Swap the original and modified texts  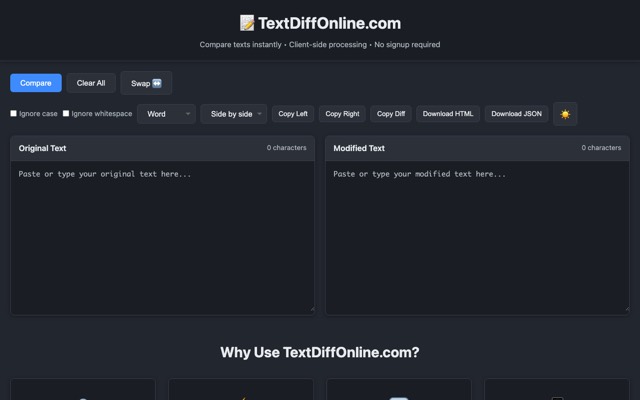[x=146, y=83]
